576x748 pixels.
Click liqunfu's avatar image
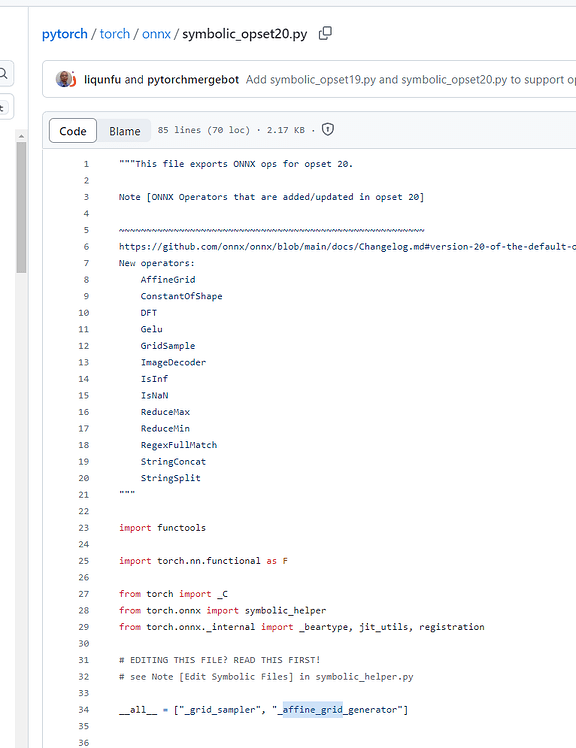pyautogui.click(x=64, y=79)
